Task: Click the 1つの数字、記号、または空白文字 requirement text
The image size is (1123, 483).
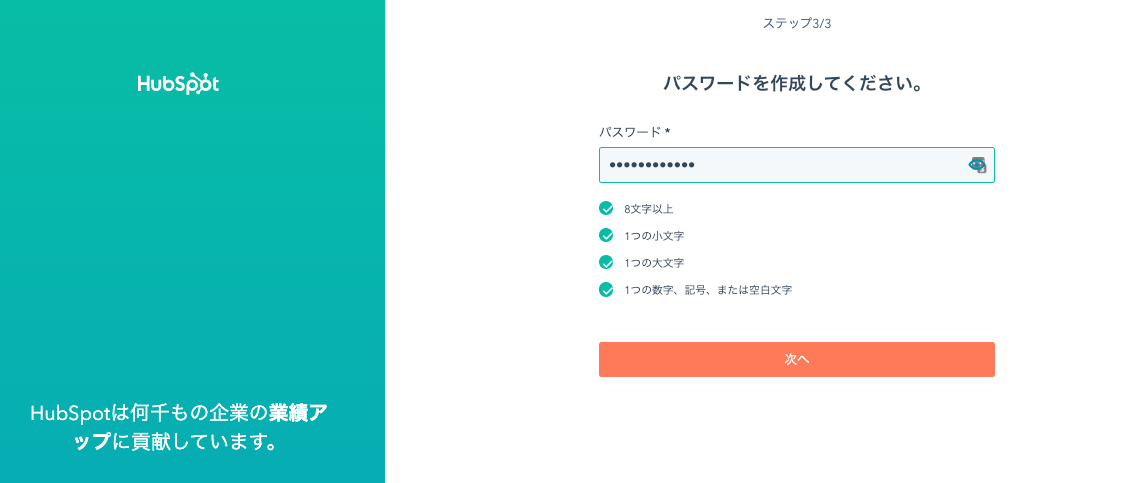Action: pos(708,290)
